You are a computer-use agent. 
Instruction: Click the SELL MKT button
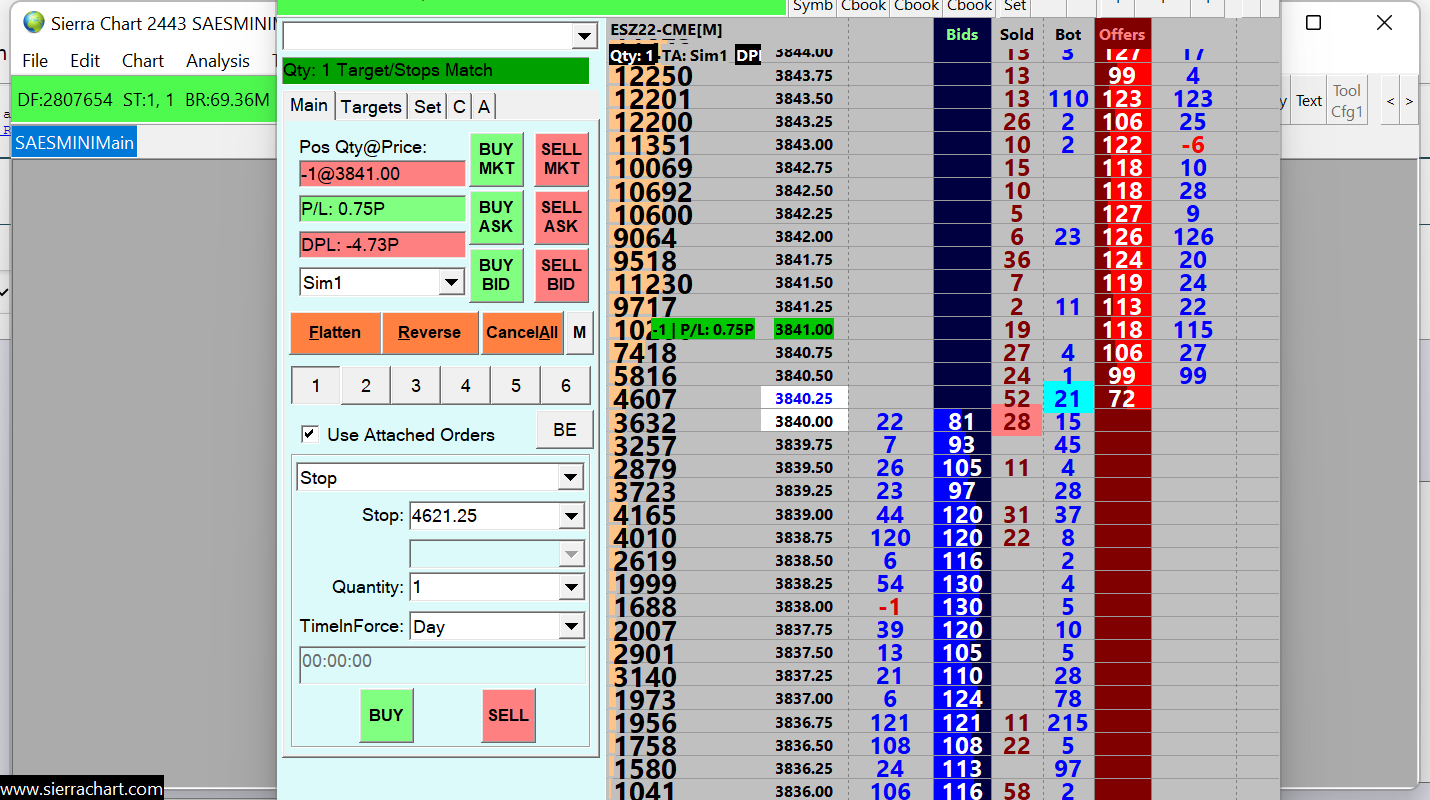point(561,159)
